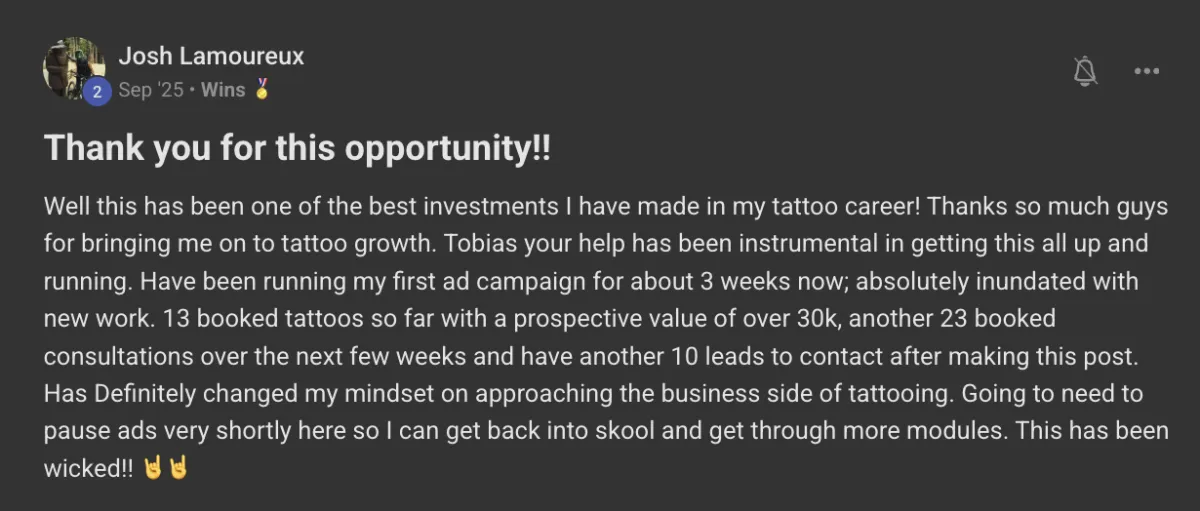Open Josh Lamoureux's profile via his name

tap(211, 56)
